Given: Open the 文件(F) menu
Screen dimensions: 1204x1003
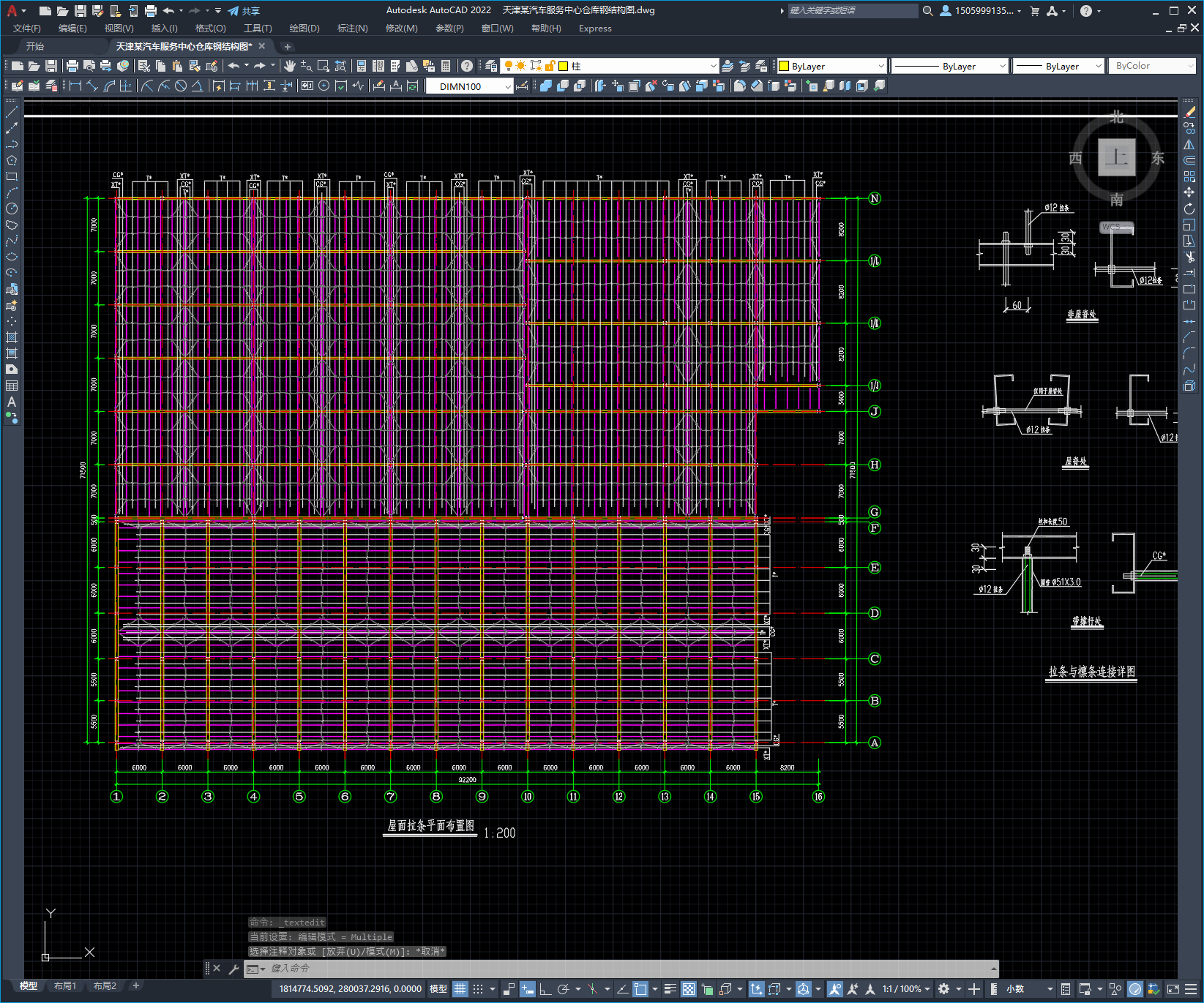Looking at the screenshot, I should tap(27, 29).
